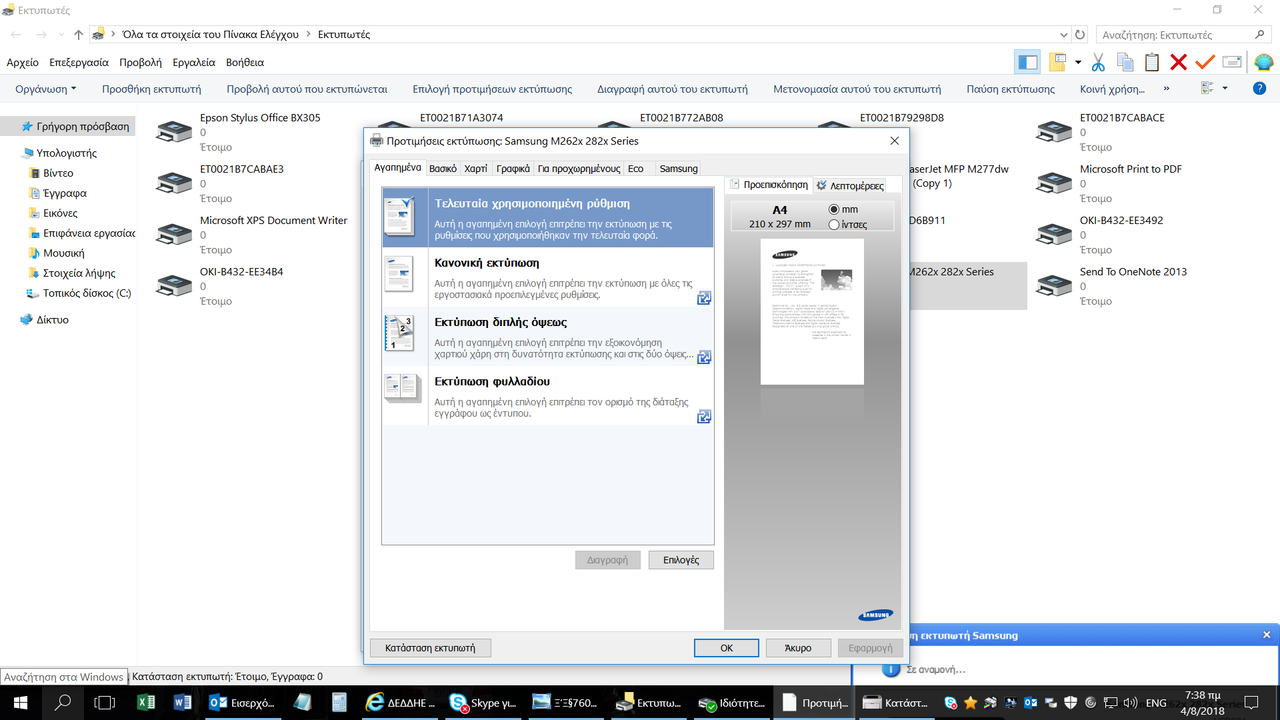Click Προσθήκη εκτυπωτή in command bar
This screenshot has height=720, width=1280.
pyautogui.click(x=151, y=88)
